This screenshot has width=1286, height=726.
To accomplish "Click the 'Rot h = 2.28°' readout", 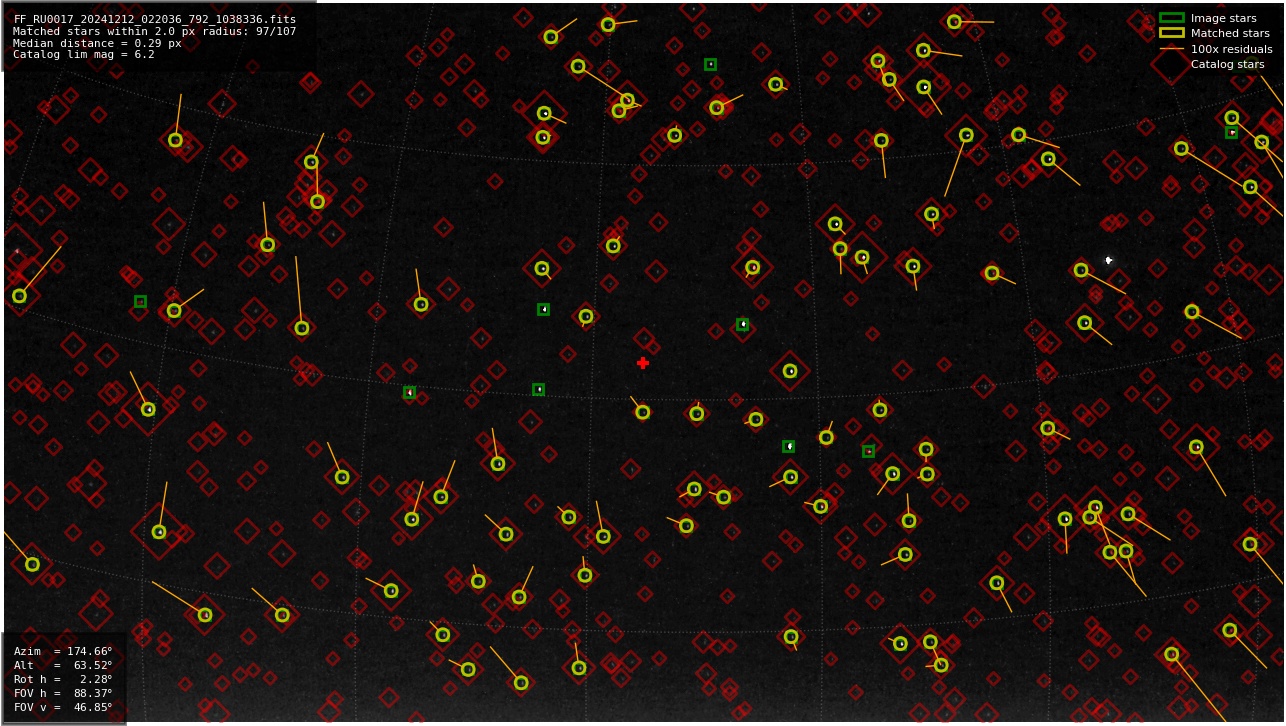I will pyautogui.click(x=63, y=679).
